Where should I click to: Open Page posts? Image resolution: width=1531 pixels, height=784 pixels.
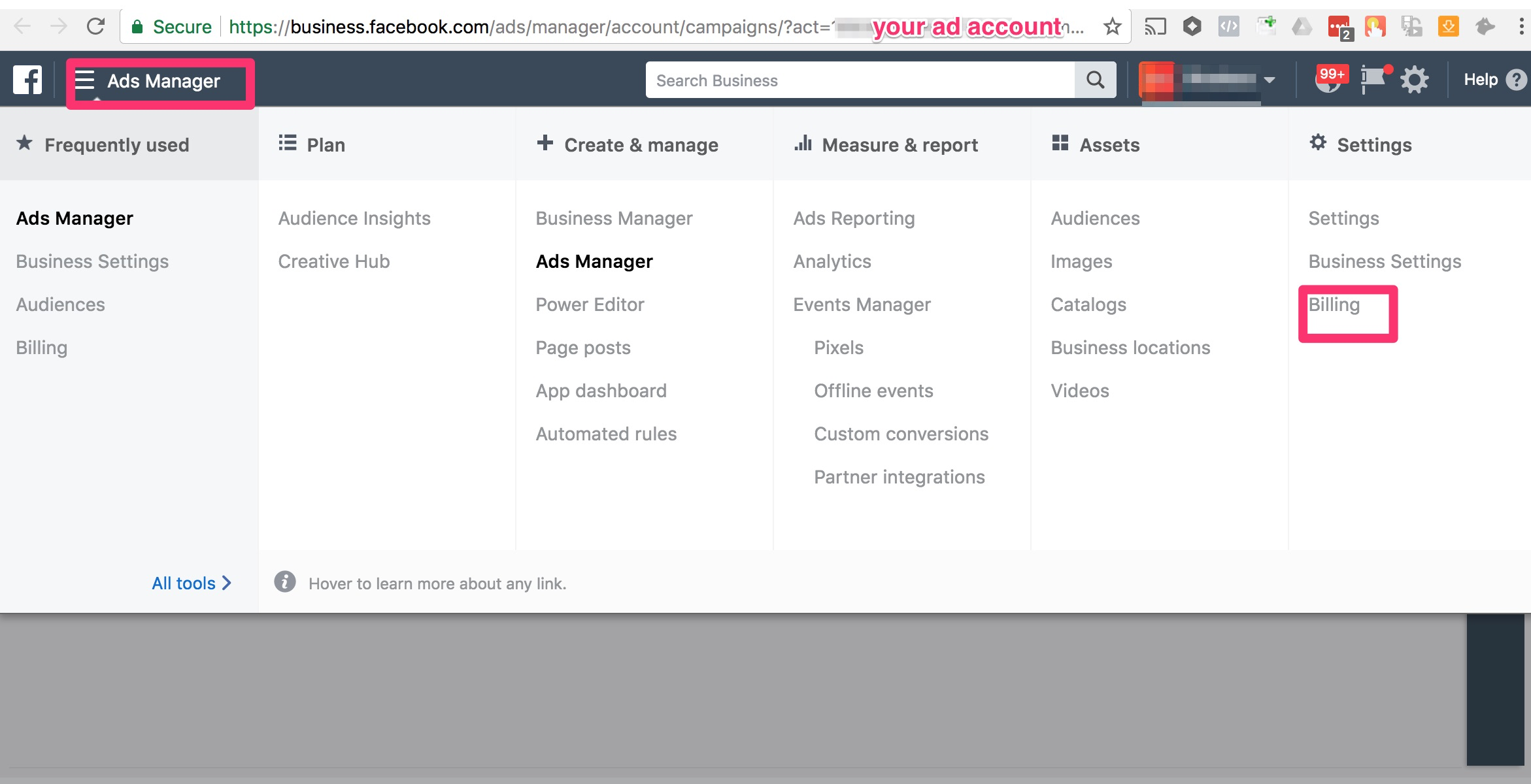[x=583, y=348]
